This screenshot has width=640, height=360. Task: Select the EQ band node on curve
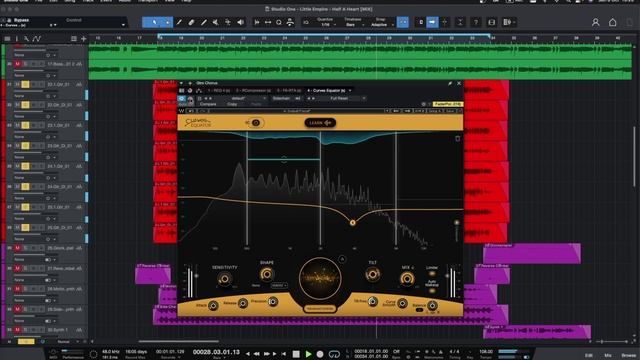pos(353,222)
